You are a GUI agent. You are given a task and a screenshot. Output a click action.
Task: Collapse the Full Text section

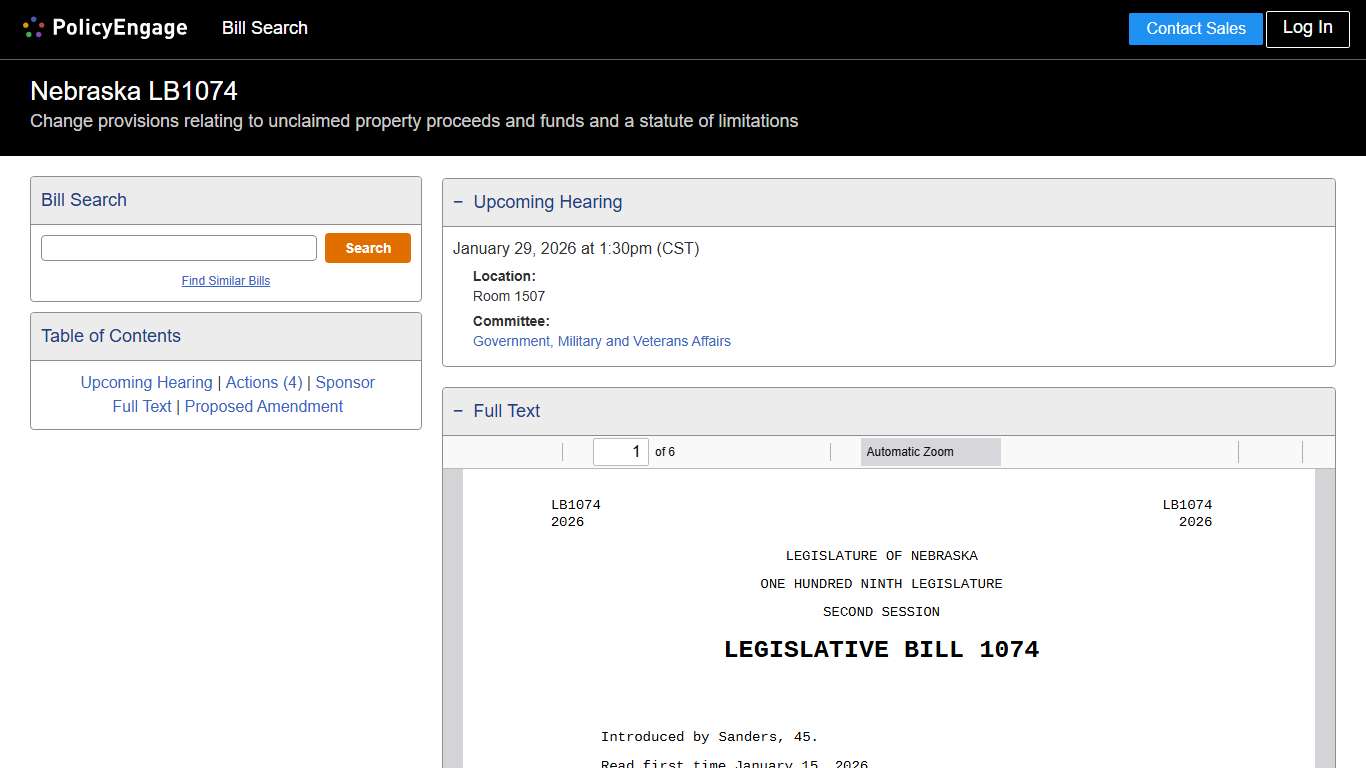tap(459, 411)
